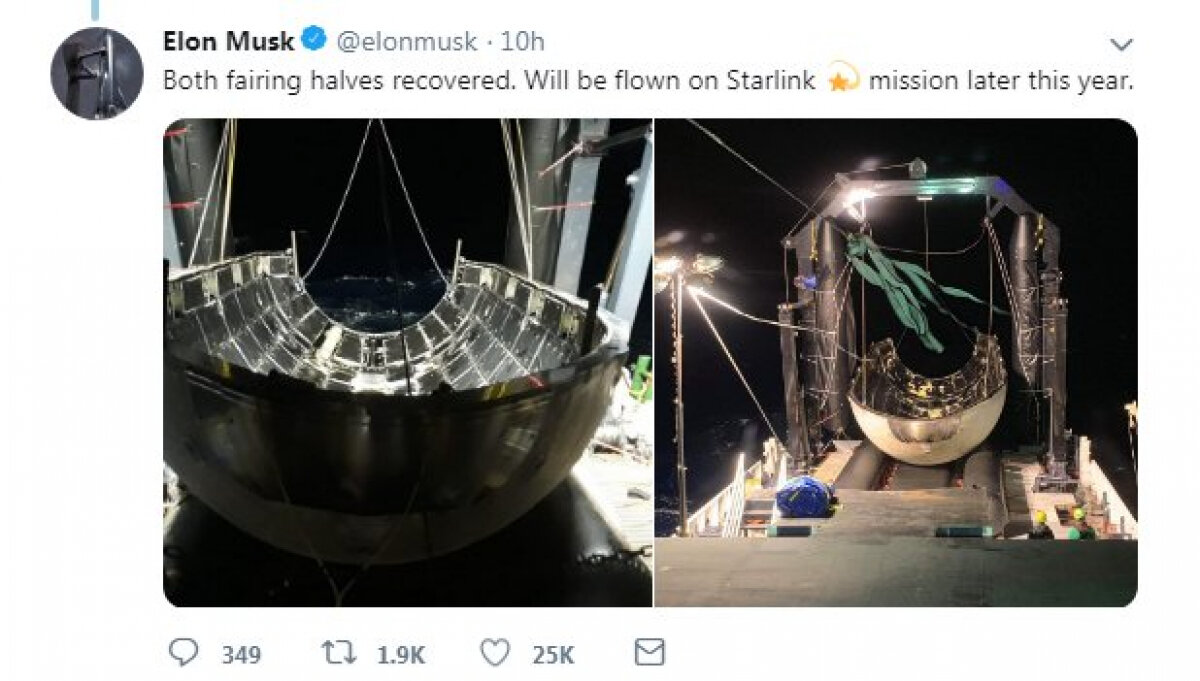
Task: Click the blue thread line above avatar
Action: tap(97, 8)
